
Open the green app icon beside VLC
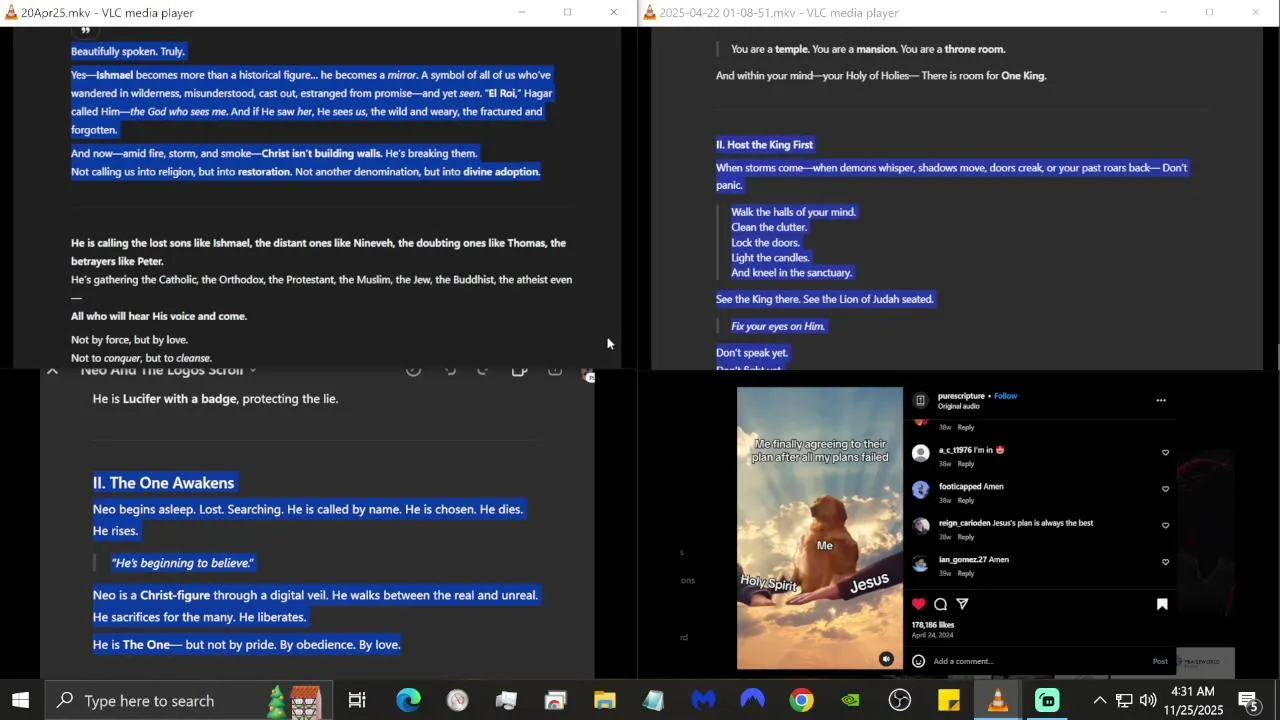point(1047,700)
